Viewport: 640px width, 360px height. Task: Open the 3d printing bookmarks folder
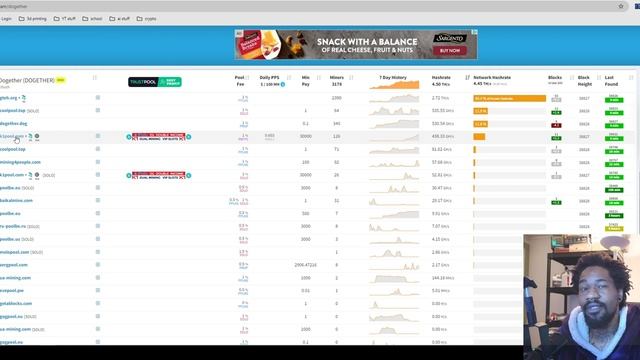(x=33, y=19)
